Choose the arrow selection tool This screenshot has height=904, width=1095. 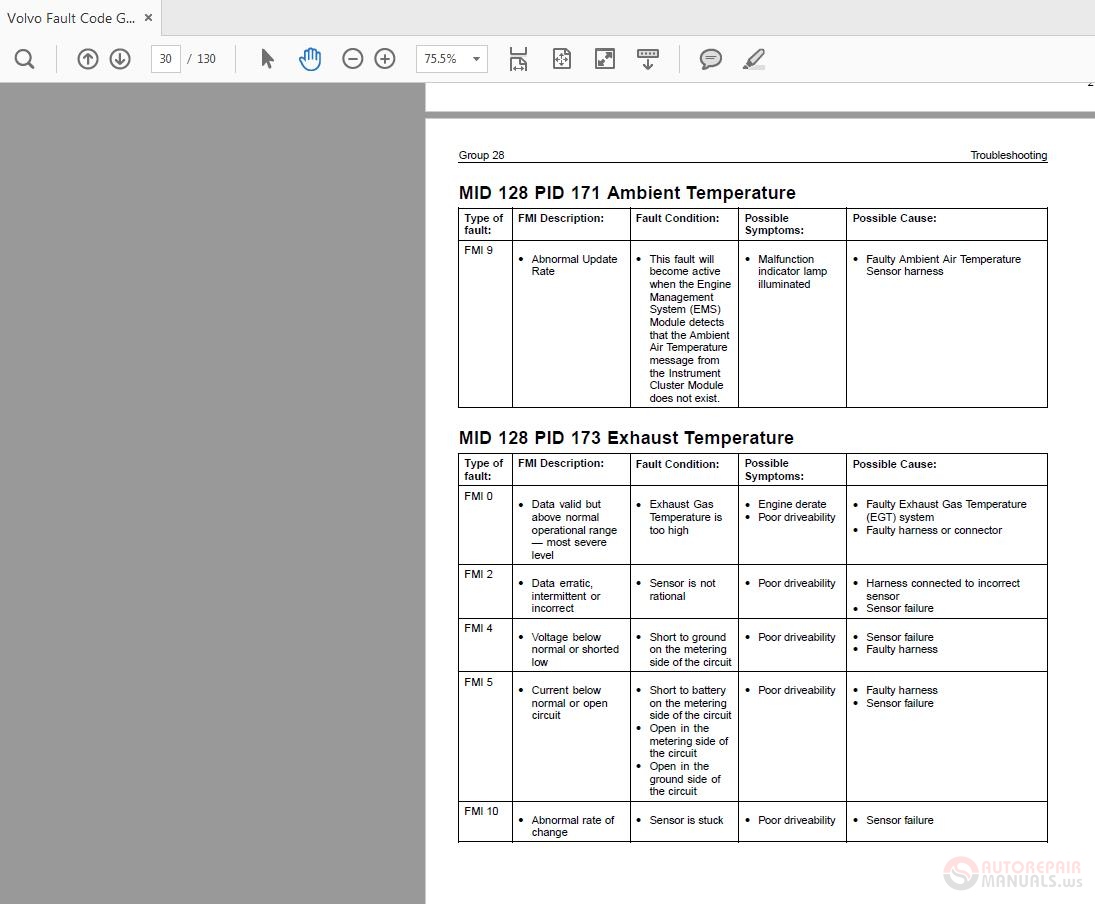point(267,59)
